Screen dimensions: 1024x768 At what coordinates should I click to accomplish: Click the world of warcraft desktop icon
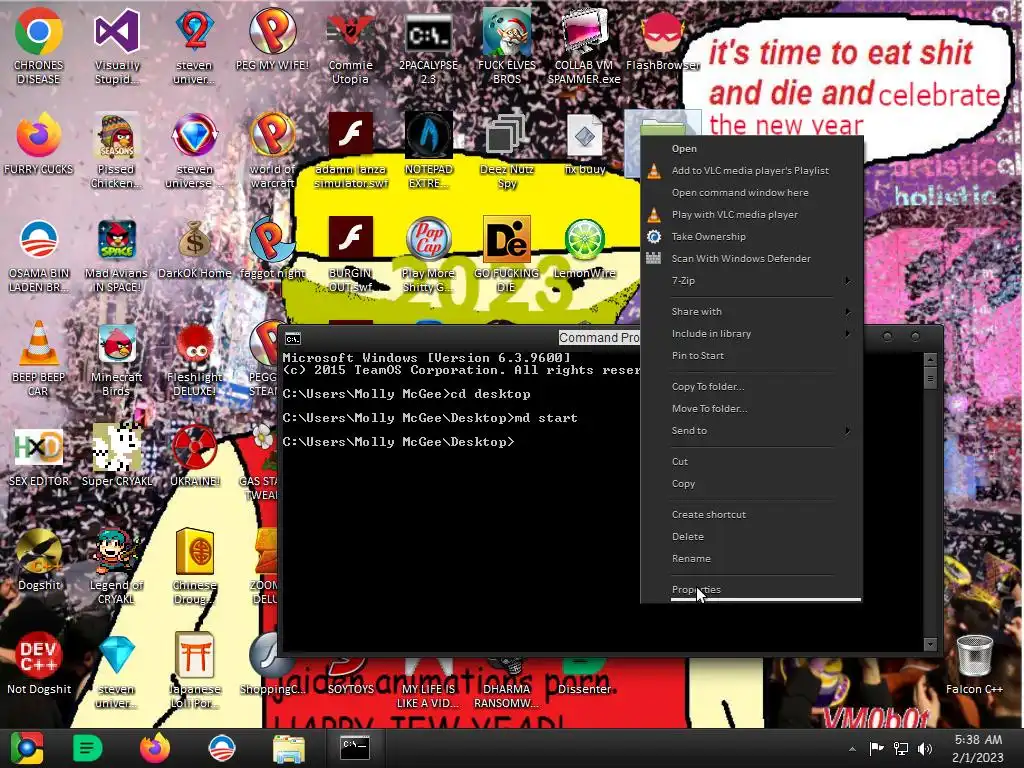[272, 151]
